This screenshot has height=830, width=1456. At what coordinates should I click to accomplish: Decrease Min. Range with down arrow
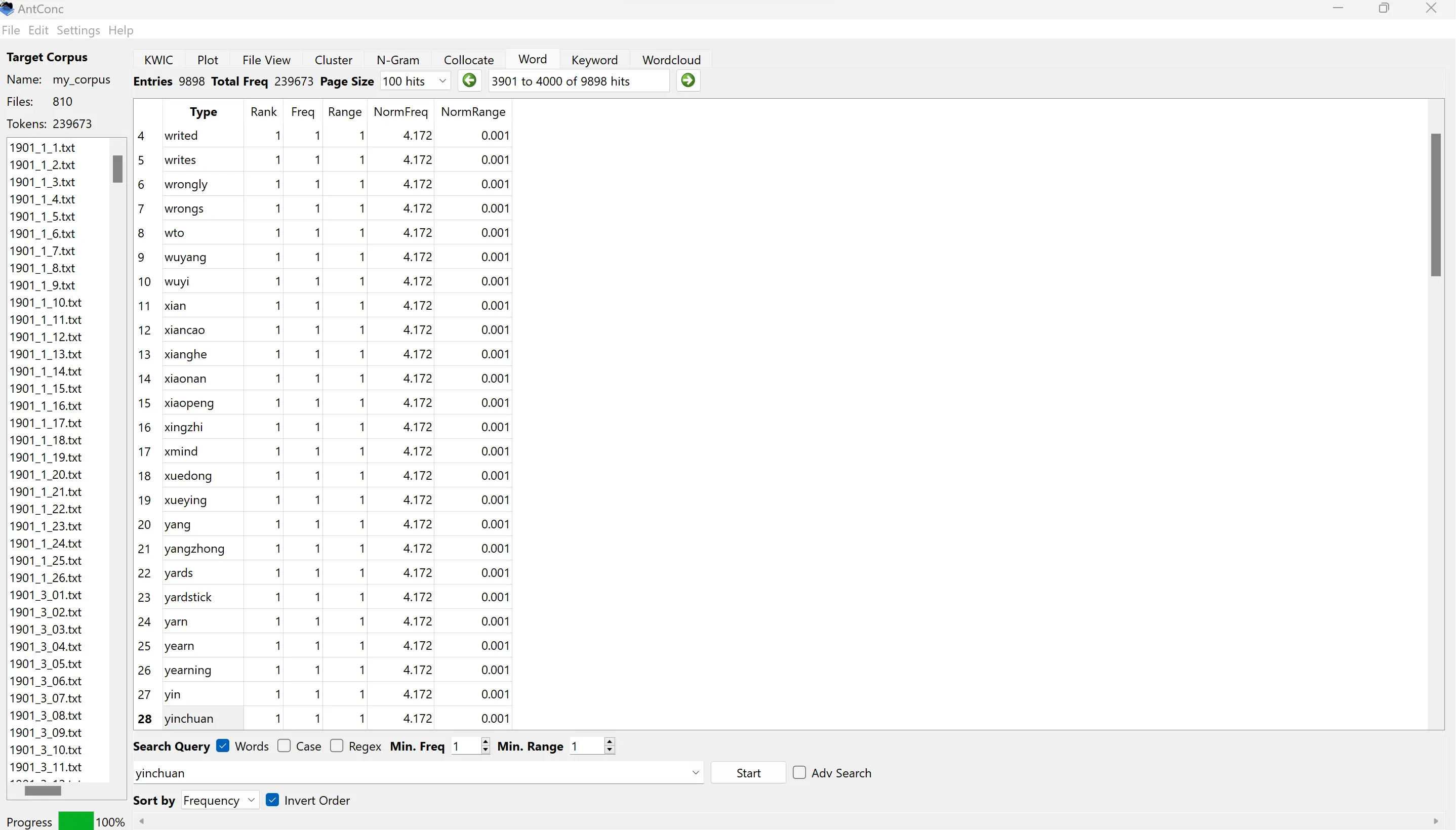click(x=610, y=750)
